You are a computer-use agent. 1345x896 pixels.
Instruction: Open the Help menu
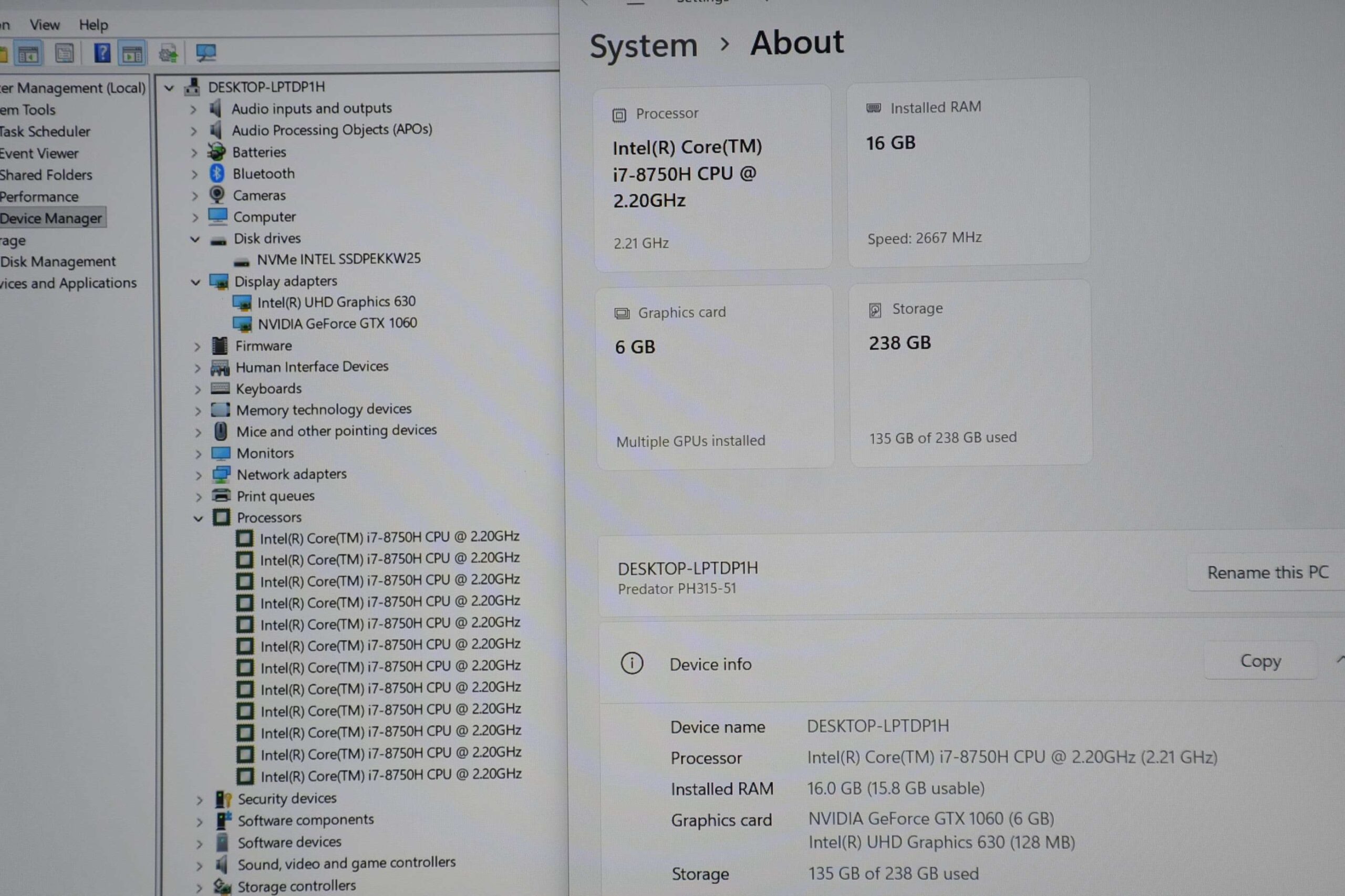[93, 25]
